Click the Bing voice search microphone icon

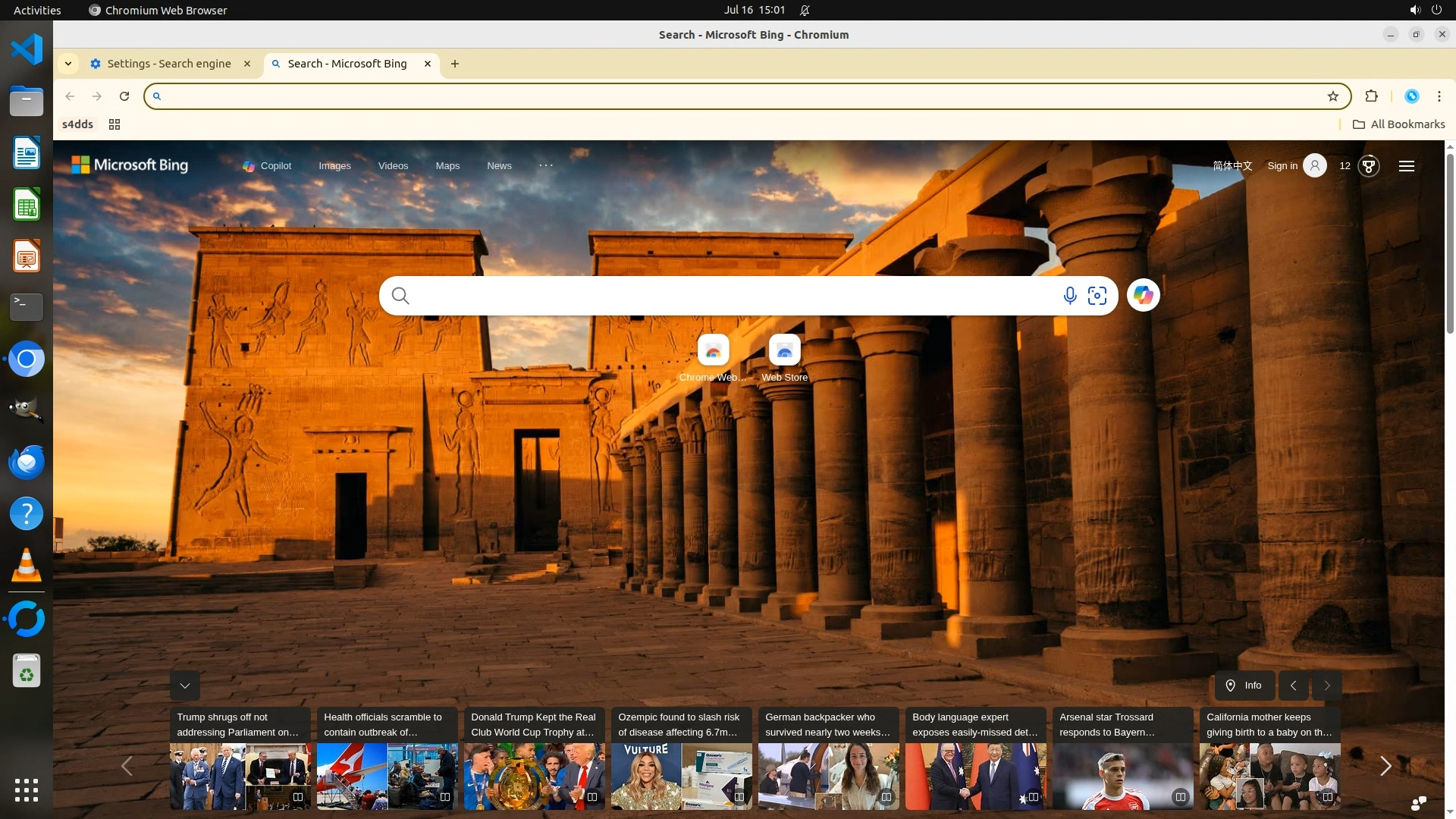(1069, 296)
